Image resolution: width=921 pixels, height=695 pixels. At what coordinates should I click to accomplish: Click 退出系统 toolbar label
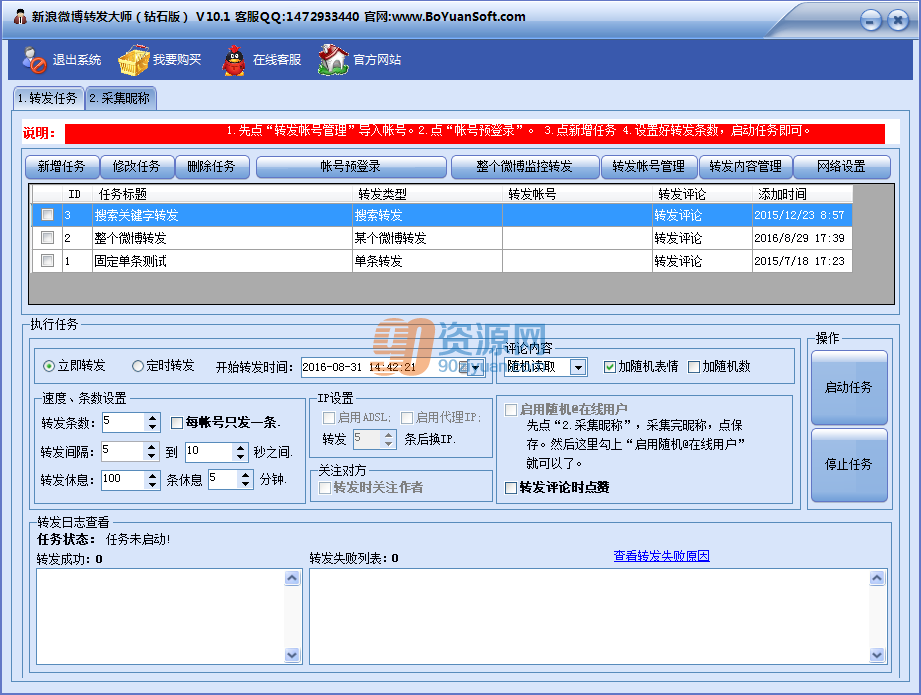77,60
